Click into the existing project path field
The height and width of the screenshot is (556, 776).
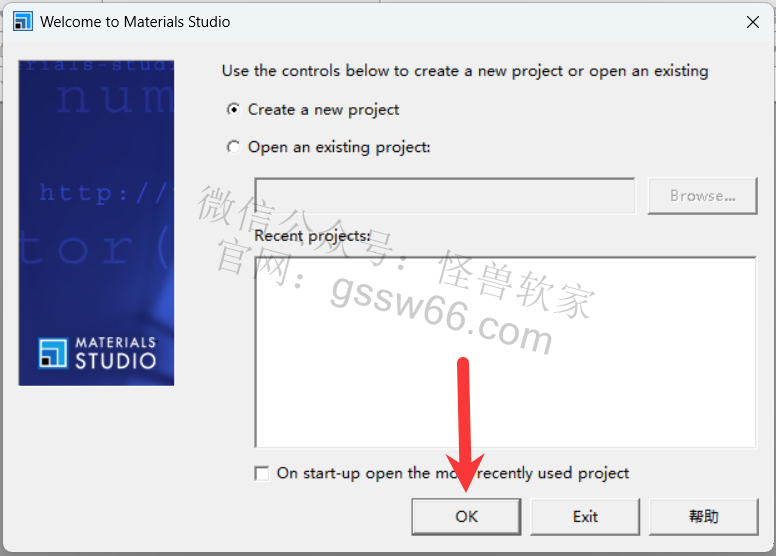point(444,196)
